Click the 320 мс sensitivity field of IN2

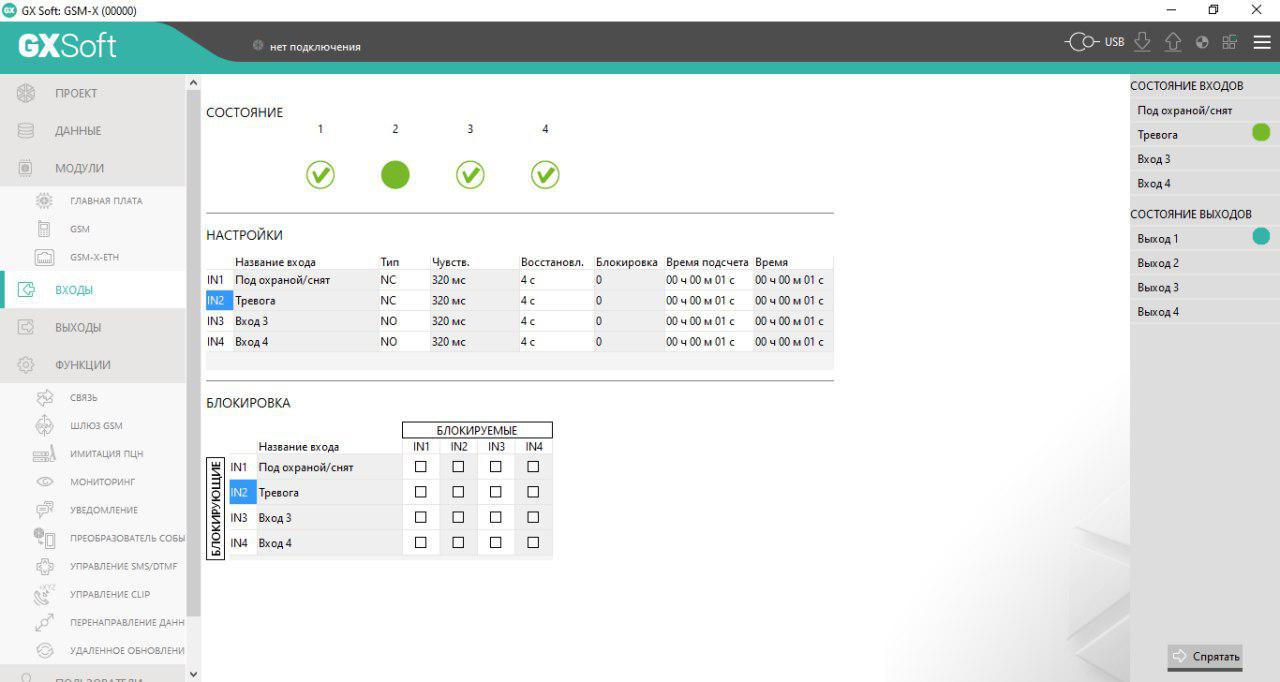(x=473, y=300)
